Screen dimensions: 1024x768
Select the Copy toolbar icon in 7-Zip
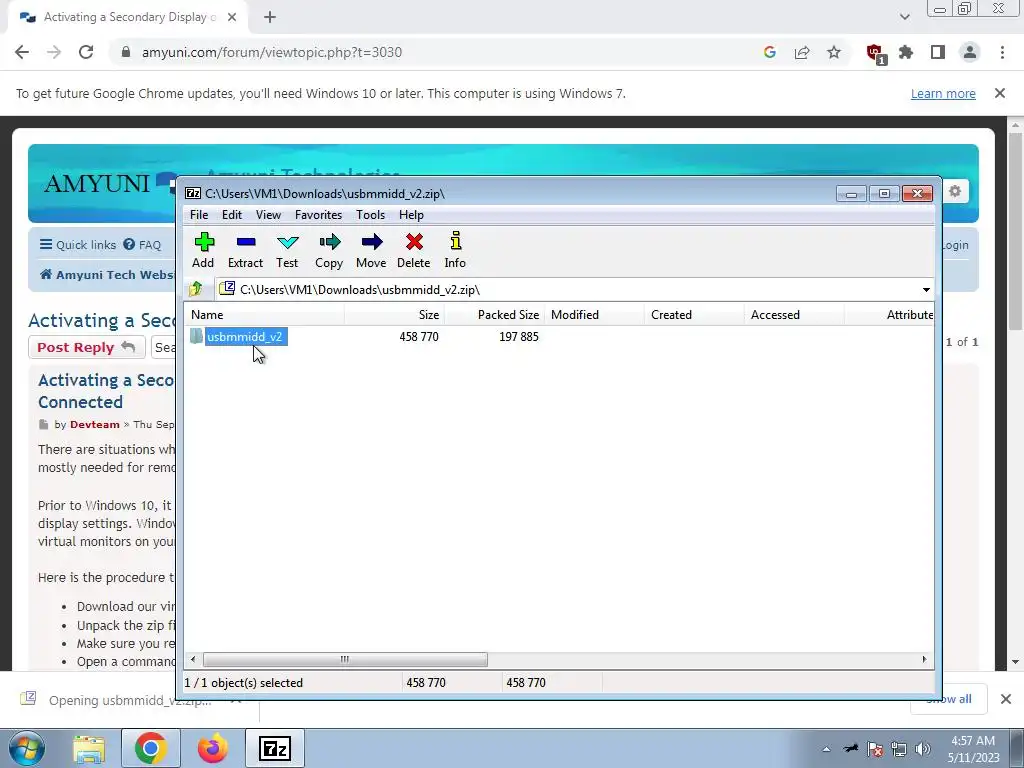tap(329, 251)
